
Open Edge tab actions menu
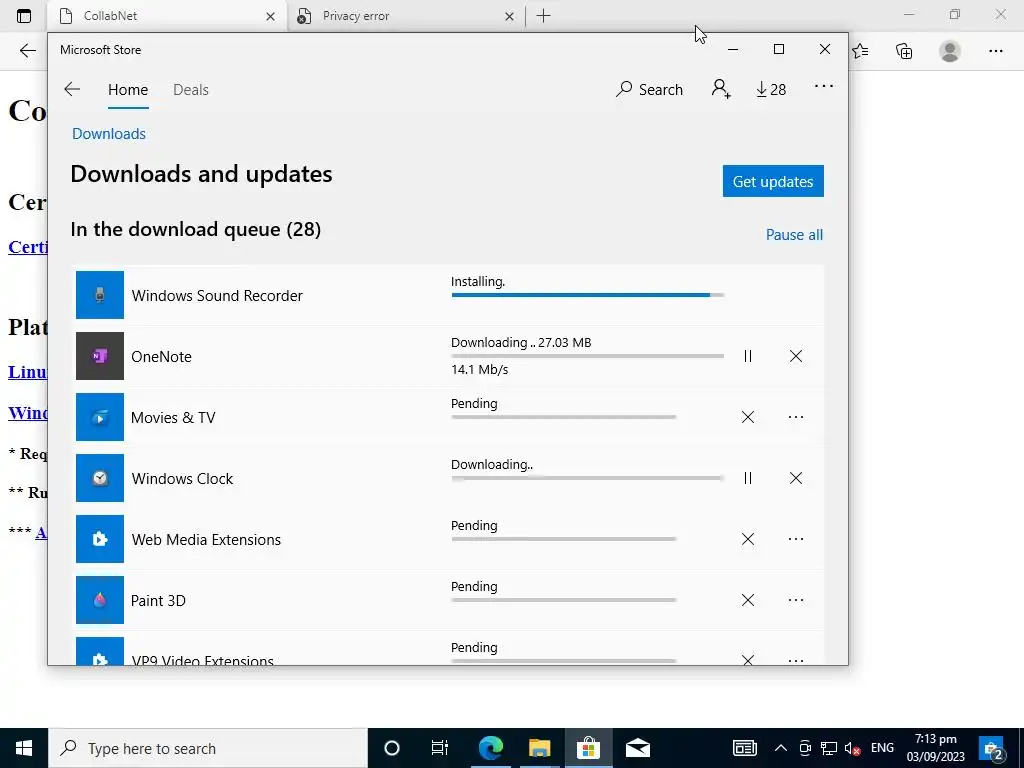coord(24,16)
